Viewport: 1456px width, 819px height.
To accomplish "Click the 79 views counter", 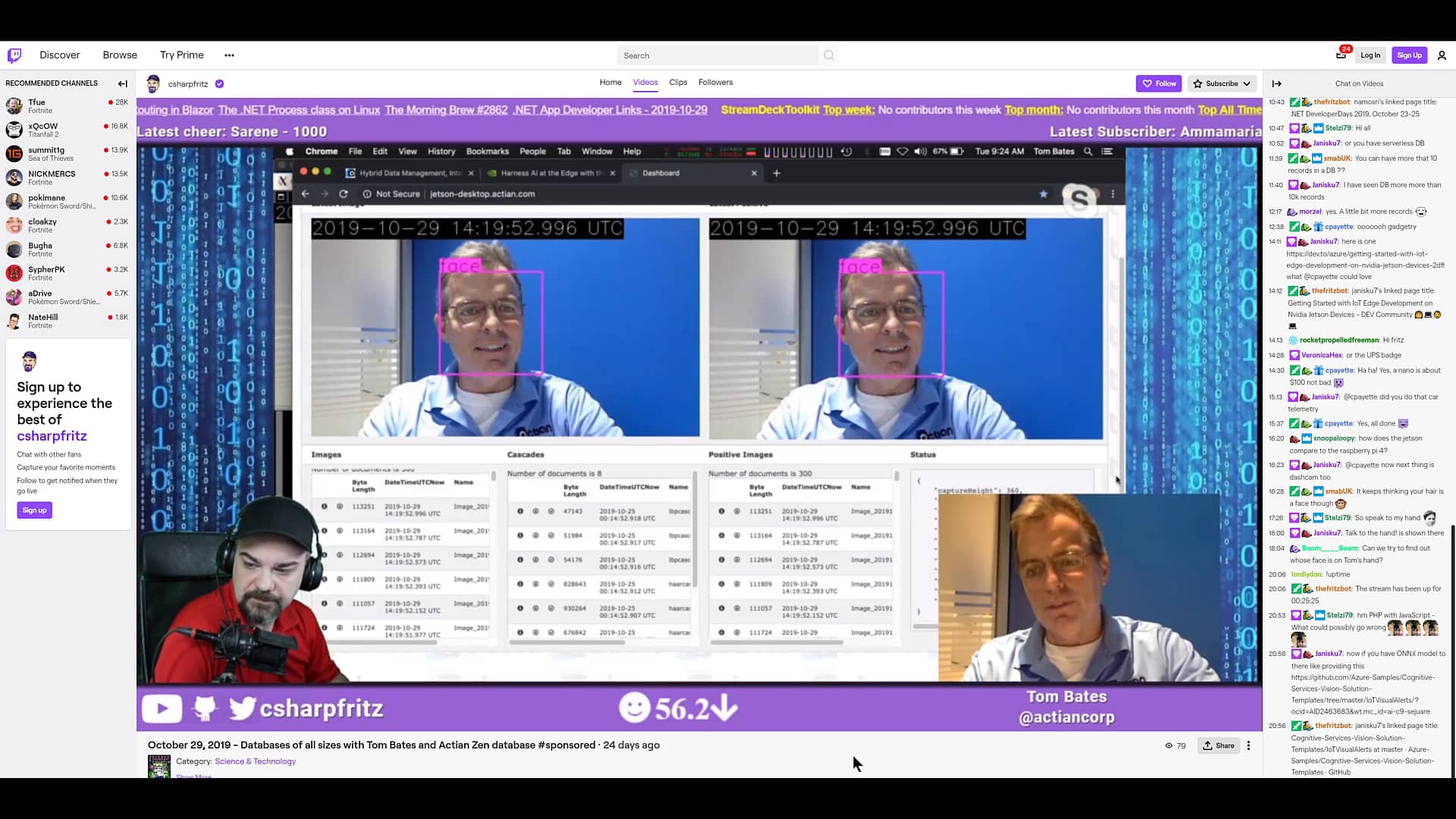I will coord(1175,746).
